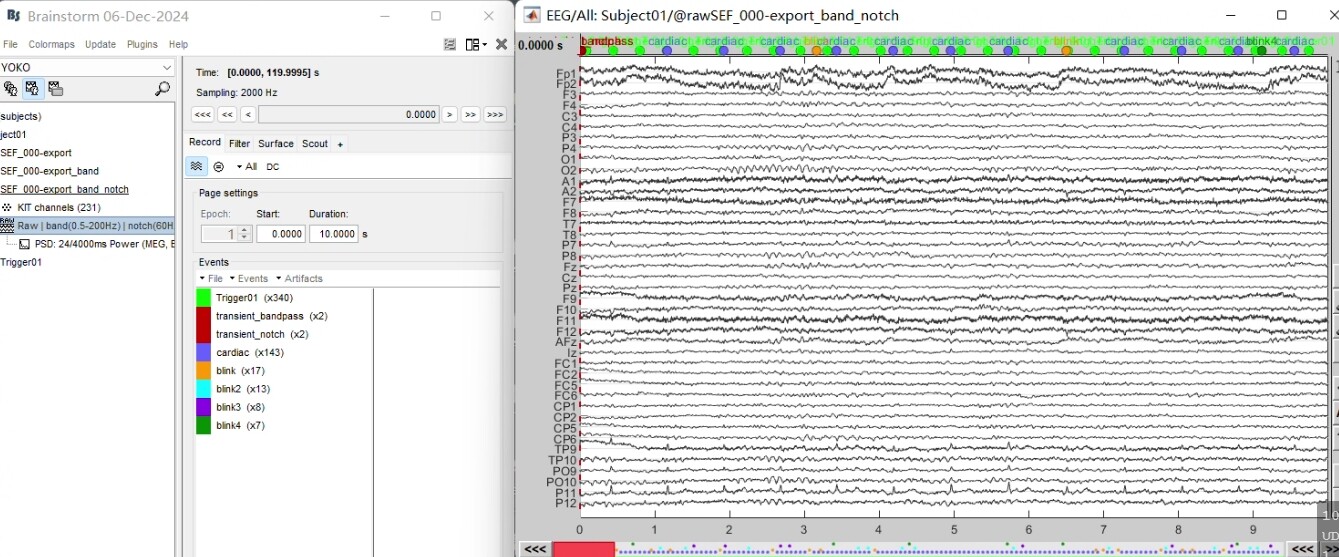
Task: Click the Fp1 channel label in EEG figure
Action: 566,74
